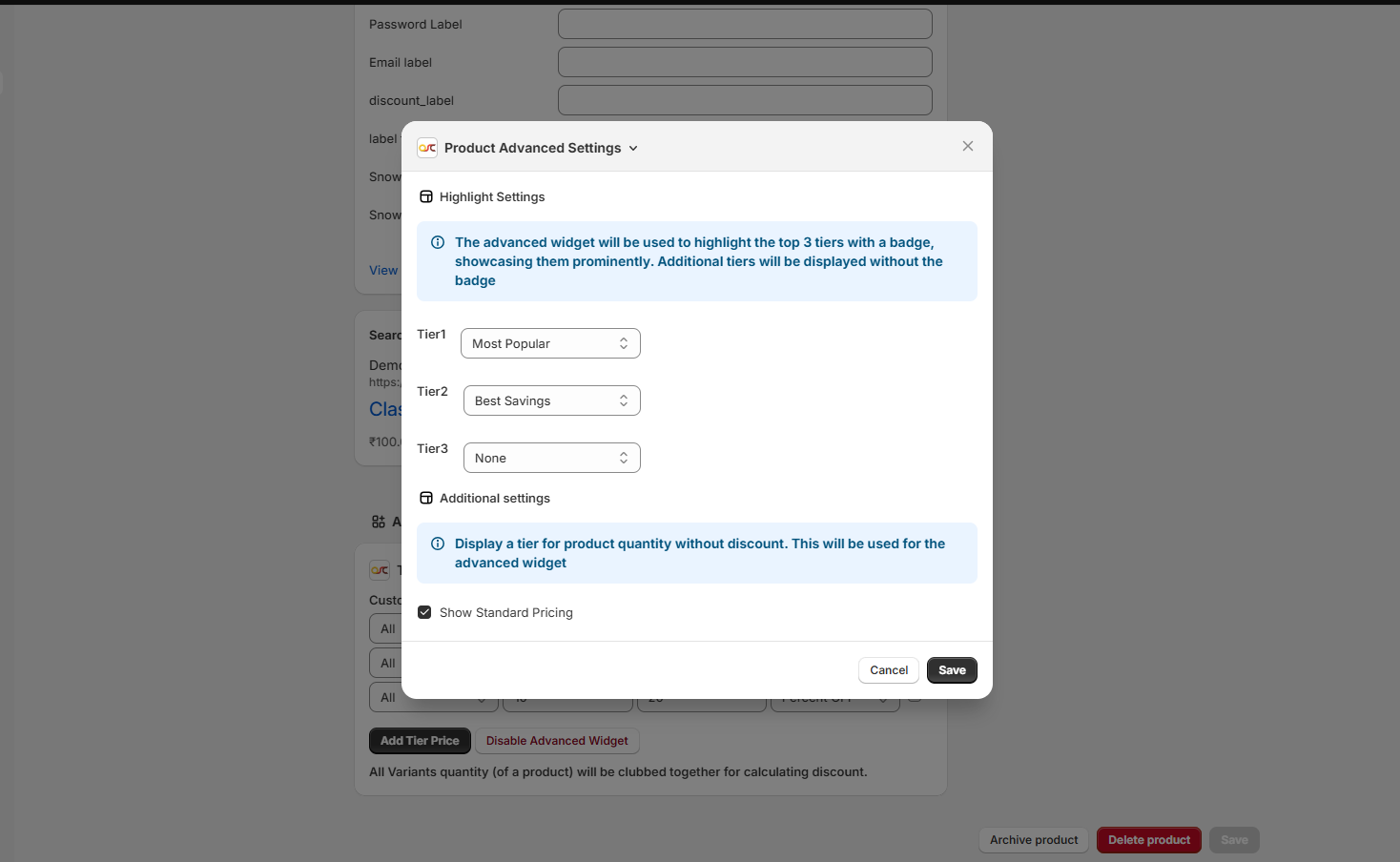Click Disable Advanced Widget button
The width and height of the screenshot is (1400, 862).
tap(557, 741)
